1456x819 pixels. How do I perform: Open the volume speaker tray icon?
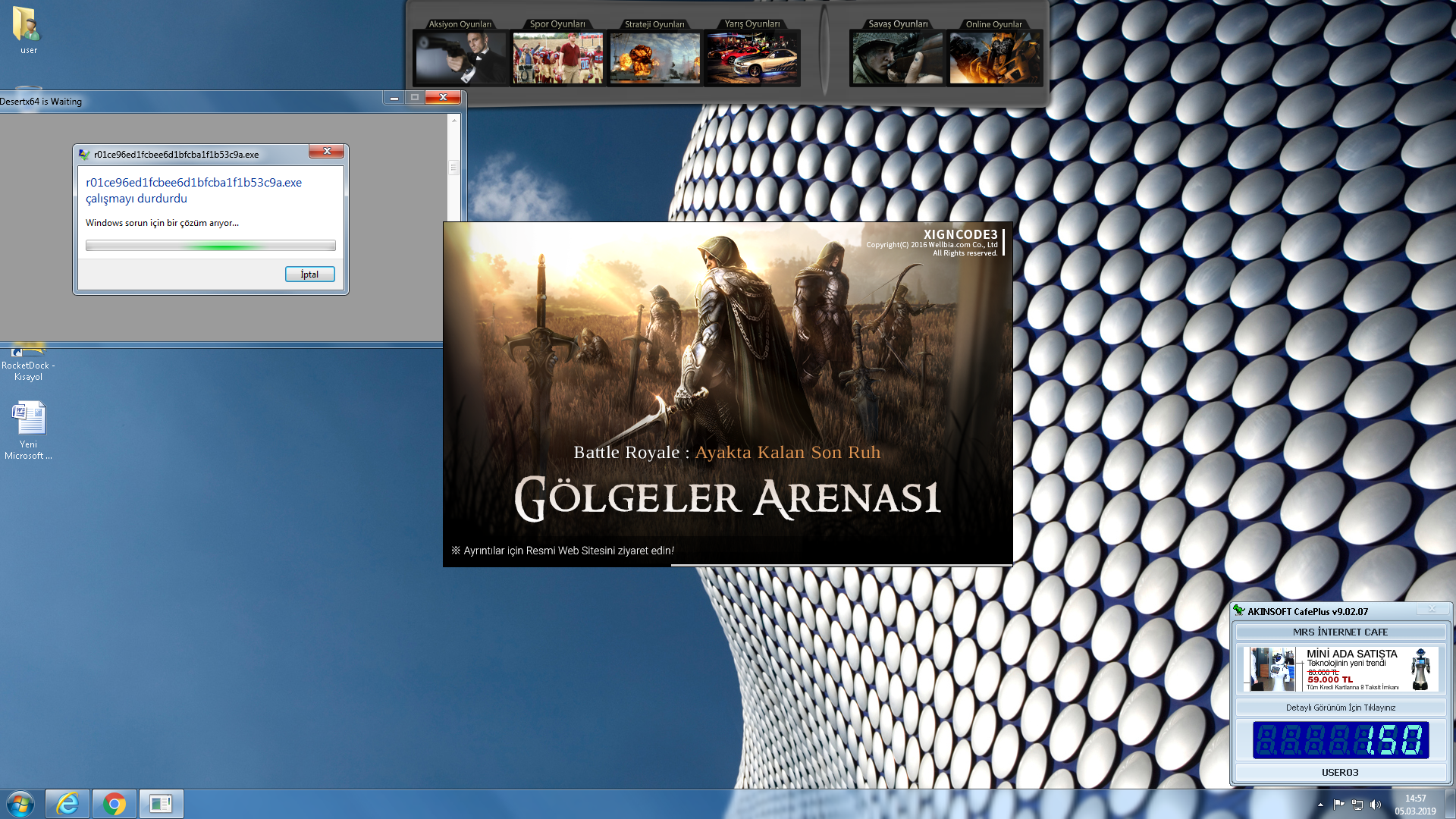click(x=1376, y=805)
